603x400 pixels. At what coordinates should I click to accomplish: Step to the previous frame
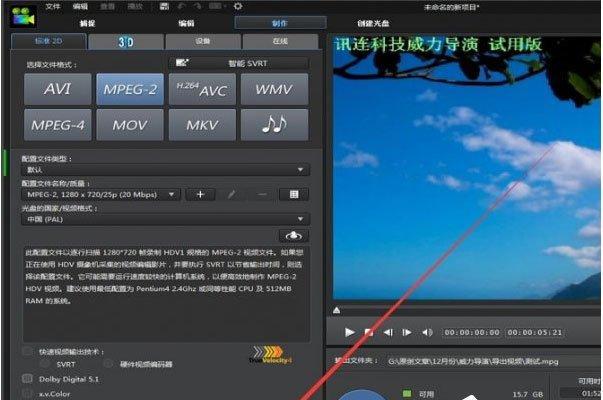(388, 332)
